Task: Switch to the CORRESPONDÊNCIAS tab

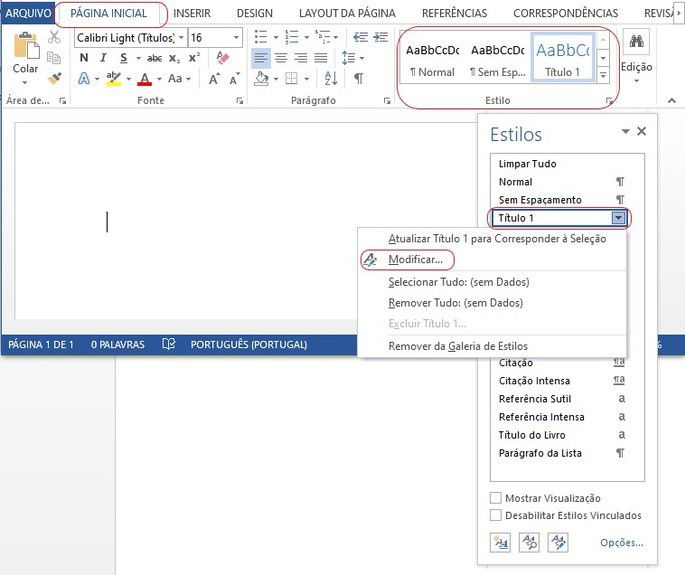Action: coord(565,13)
